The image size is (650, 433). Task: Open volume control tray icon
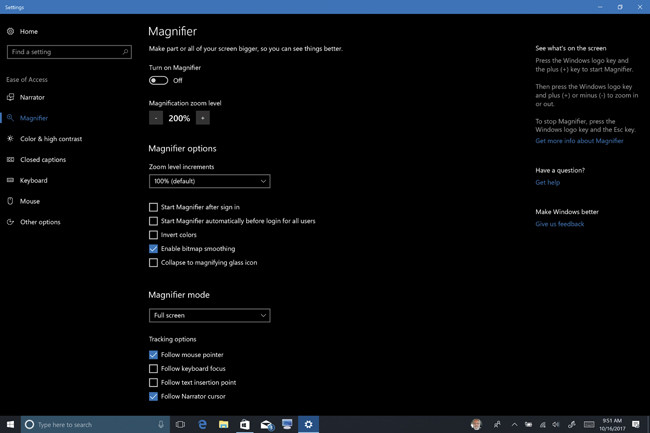click(x=556, y=424)
